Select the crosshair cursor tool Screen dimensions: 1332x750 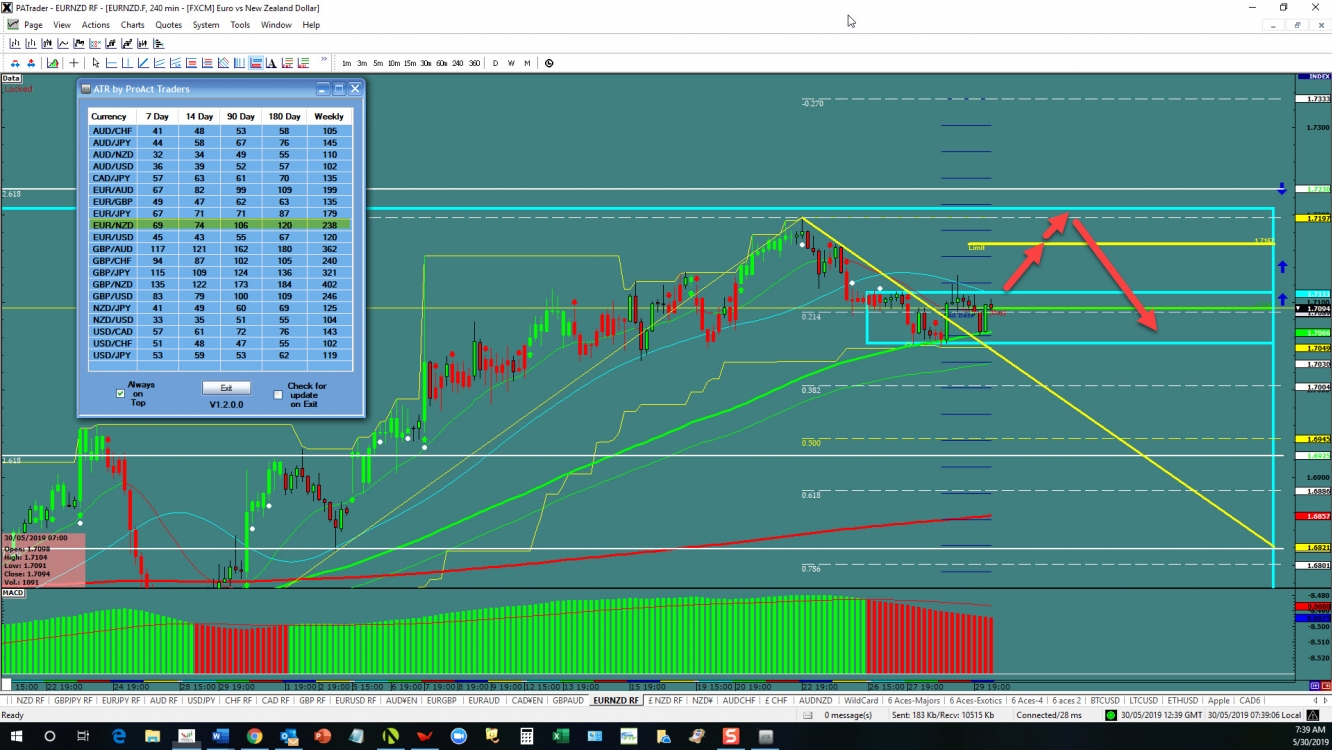pyautogui.click(x=74, y=63)
